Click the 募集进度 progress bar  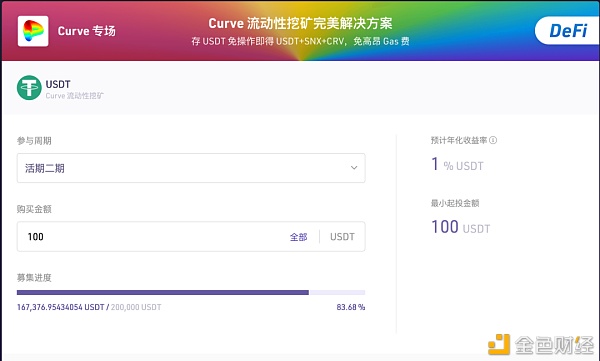(191, 292)
